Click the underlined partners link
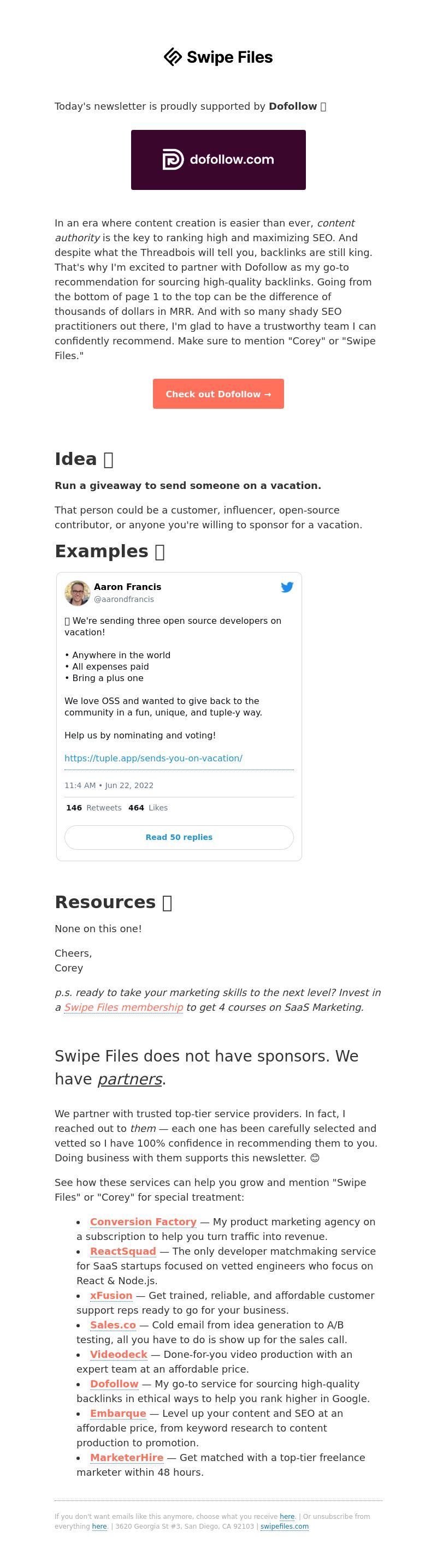 tap(130, 1079)
